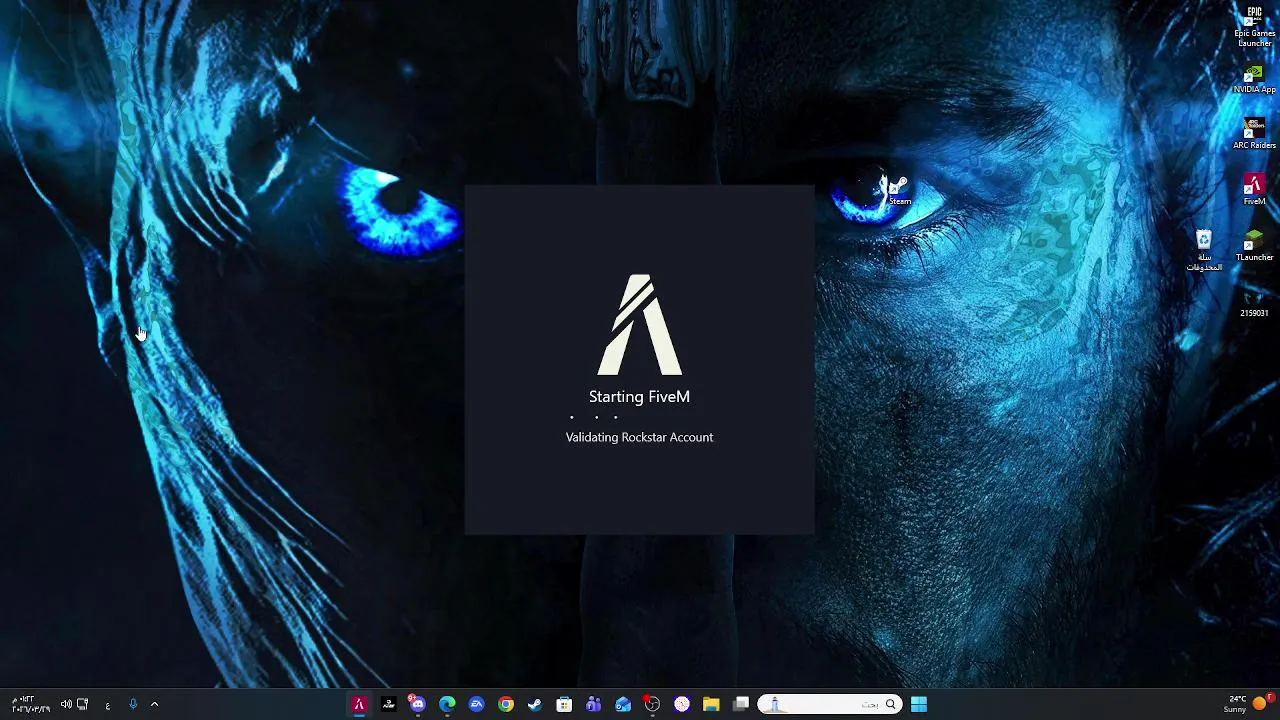Open Outlook from the taskbar

pos(623,704)
